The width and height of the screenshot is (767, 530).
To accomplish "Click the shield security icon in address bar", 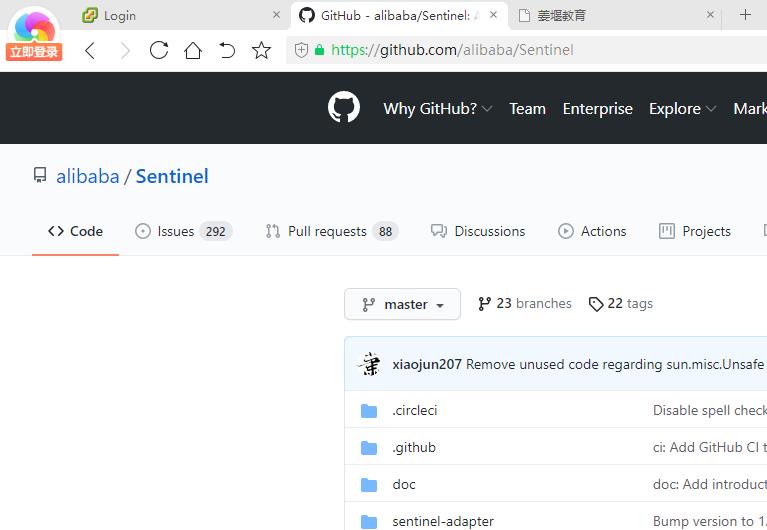I will (301, 50).
